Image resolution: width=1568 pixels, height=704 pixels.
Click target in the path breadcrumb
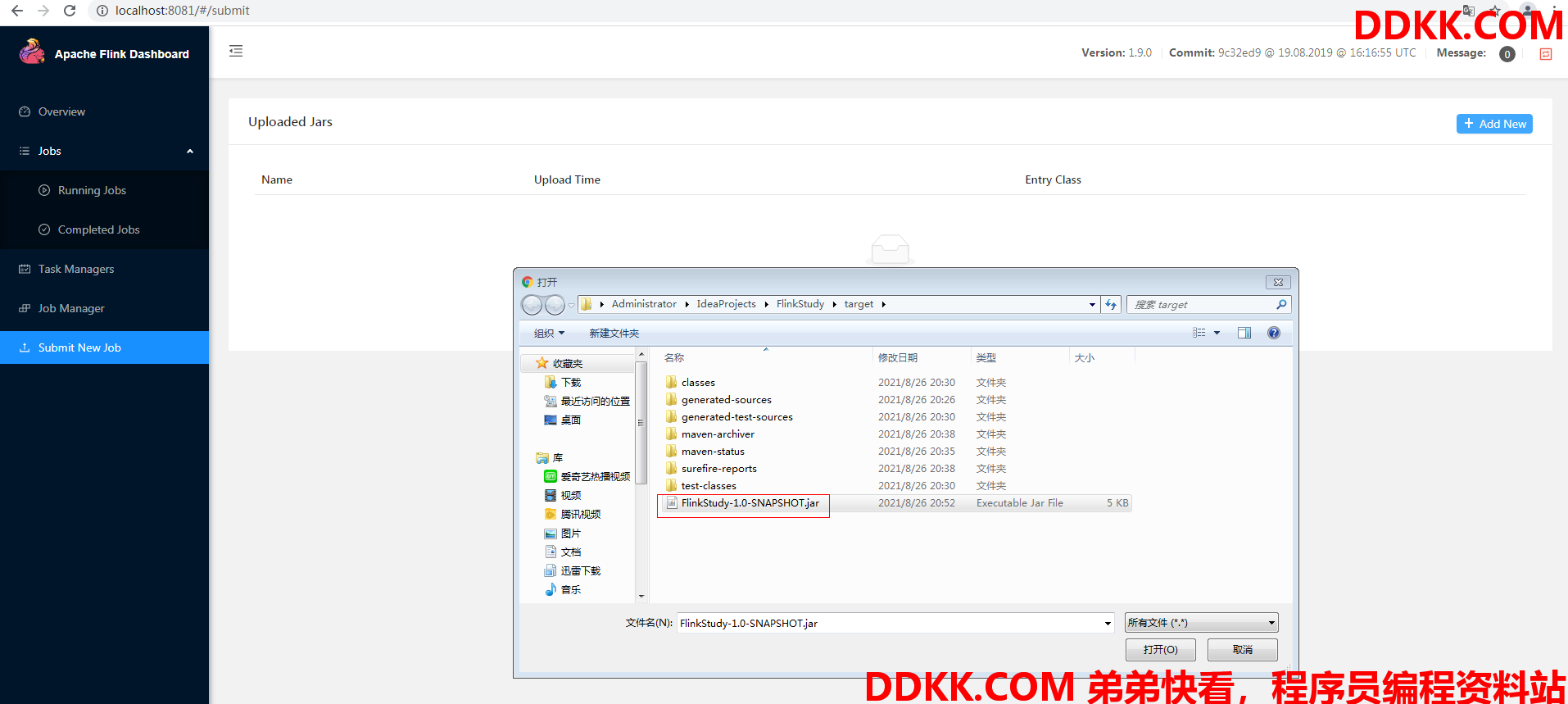(859, 304)
